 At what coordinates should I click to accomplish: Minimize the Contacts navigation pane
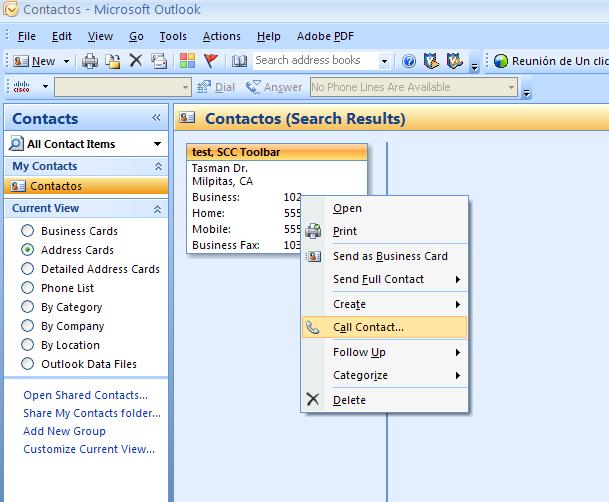[156, 118]
